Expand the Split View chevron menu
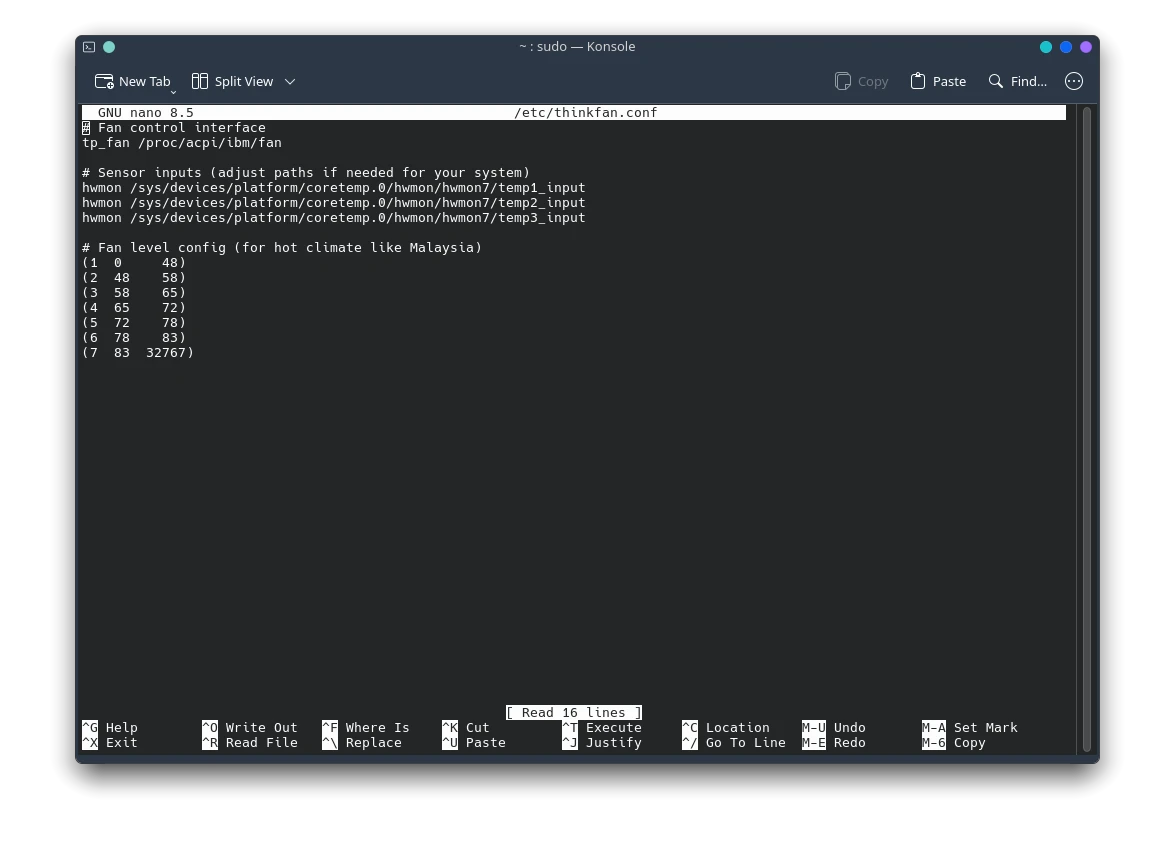 tap(290, 81)
